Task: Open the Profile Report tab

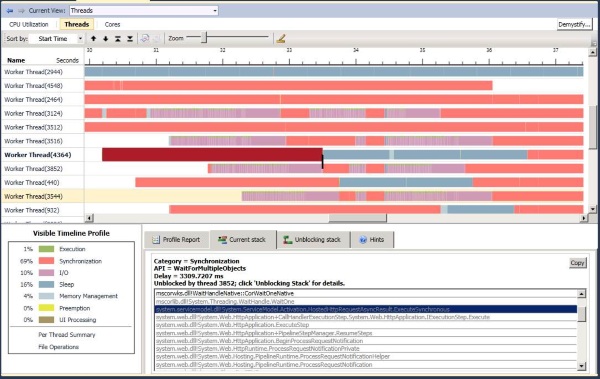Action: [x=177, y=240]
